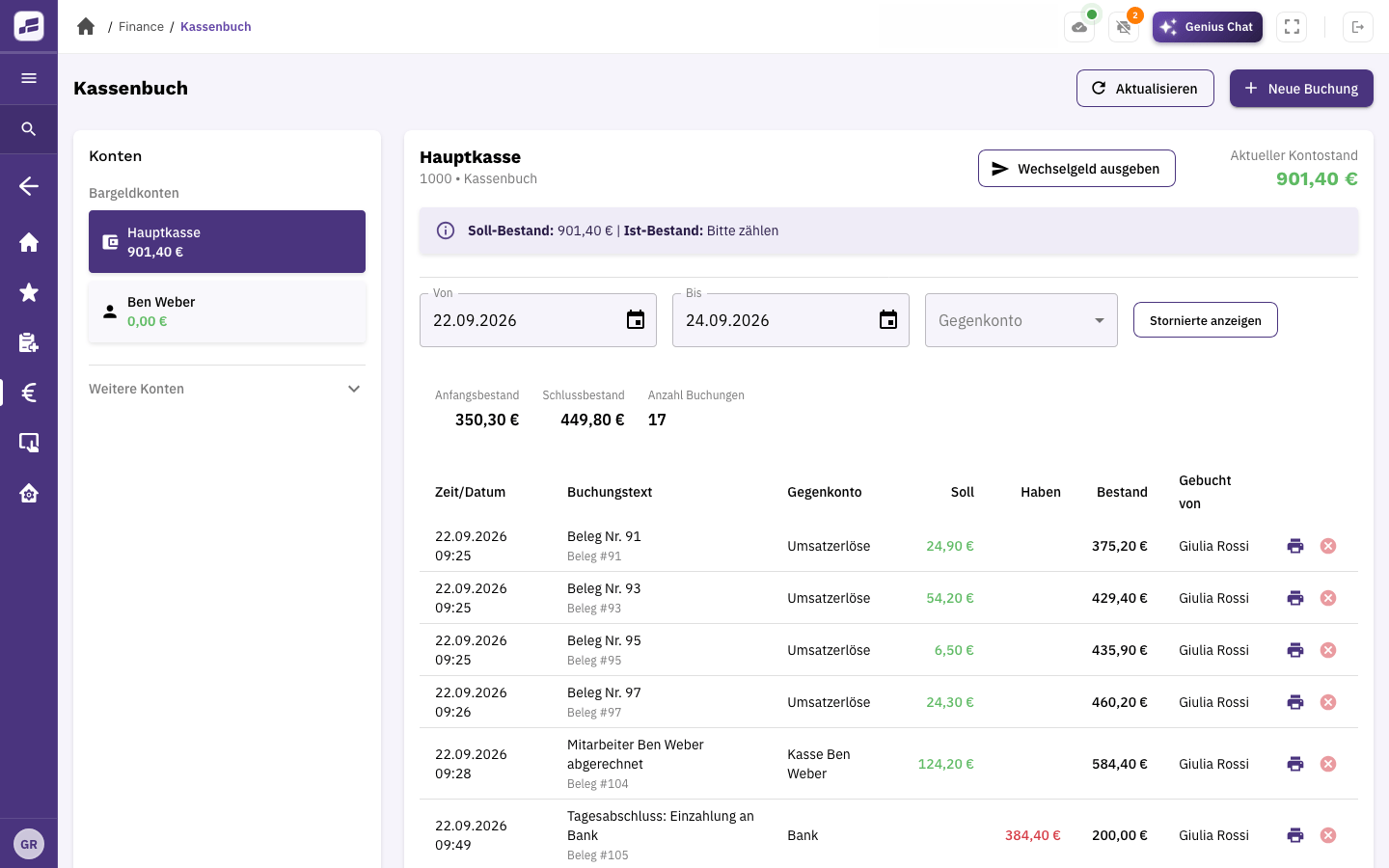This screenshot has height=868, width=1389.
Task: Click the Neue Buchung button
Action: [x=1301, y=89]
